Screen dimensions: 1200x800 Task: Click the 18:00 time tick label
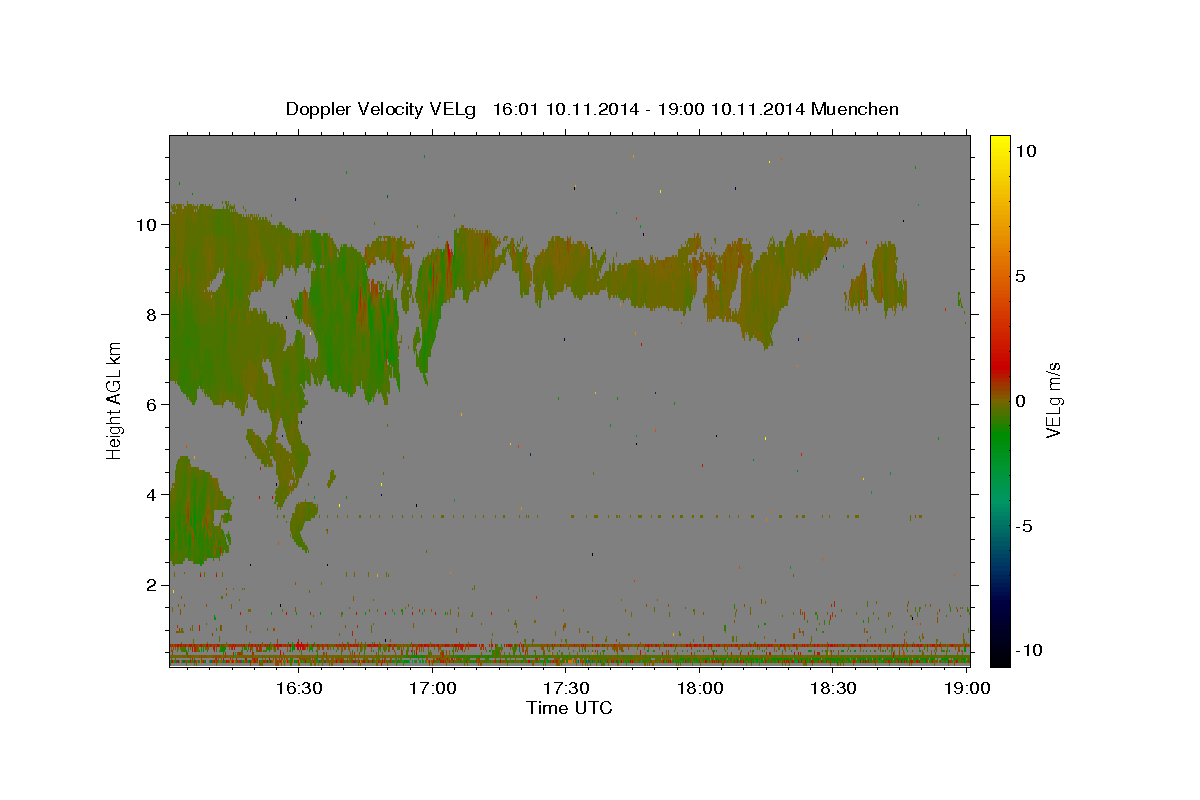click(x=700, y=689)
